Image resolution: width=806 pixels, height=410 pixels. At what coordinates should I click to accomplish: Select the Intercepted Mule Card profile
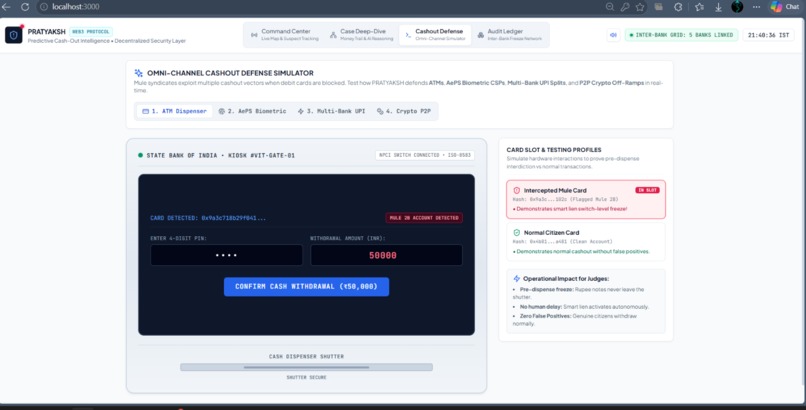tap(585, 199)
